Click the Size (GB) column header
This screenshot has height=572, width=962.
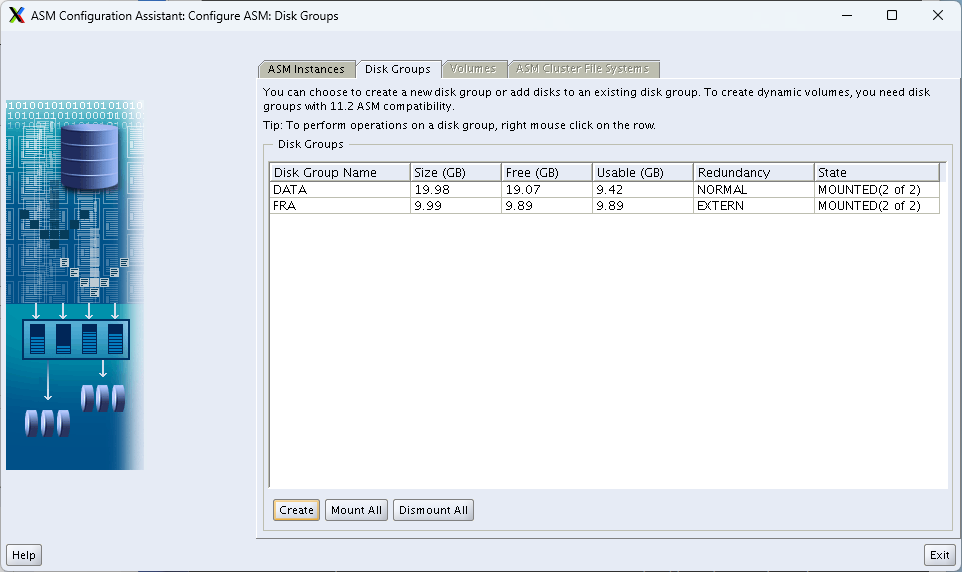(456, 172)
